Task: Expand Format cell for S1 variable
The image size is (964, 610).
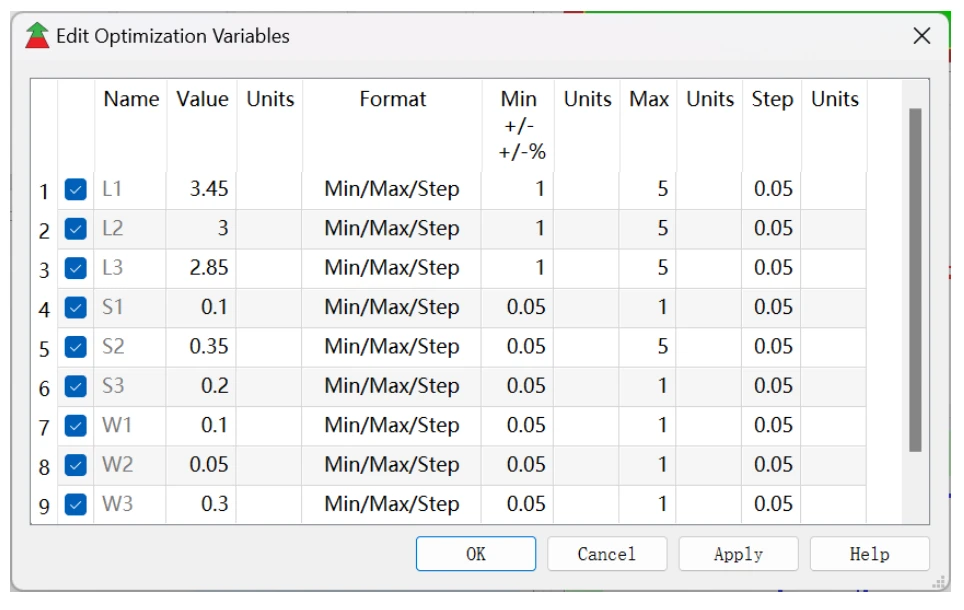Action: 391,307
